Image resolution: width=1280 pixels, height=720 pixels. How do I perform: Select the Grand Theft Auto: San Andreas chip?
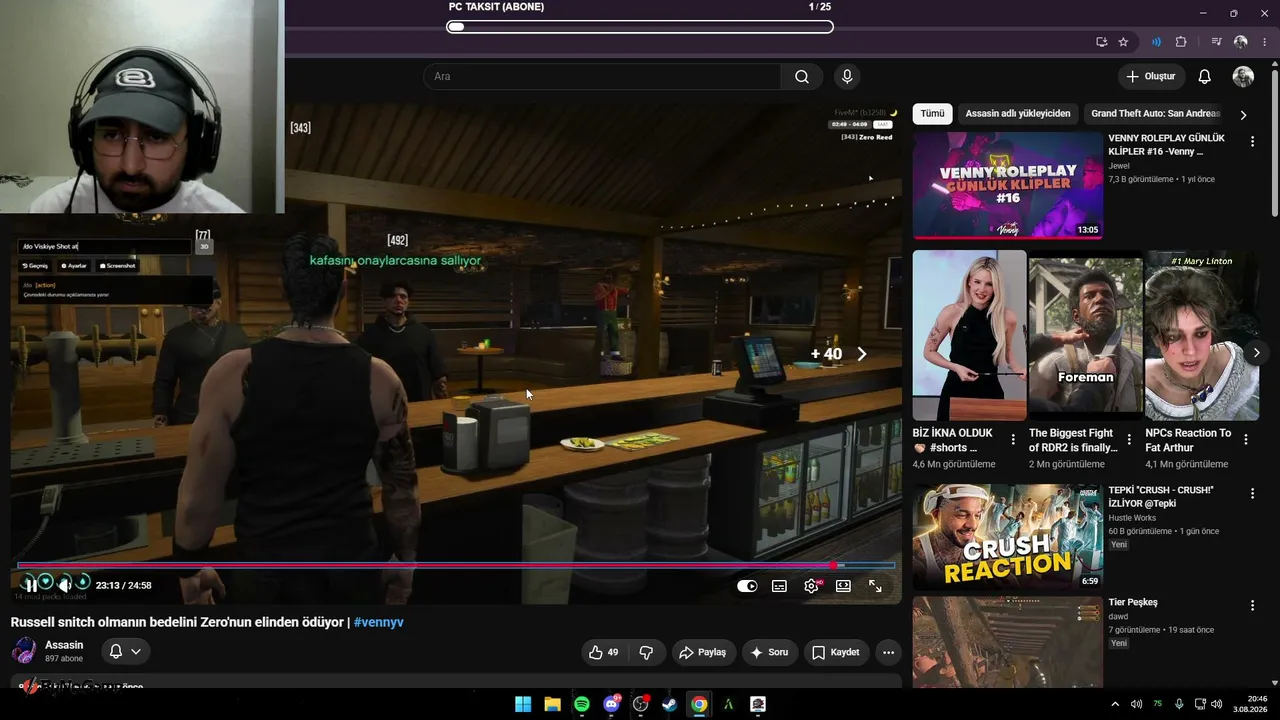pyautogui.click(x=1156, y=114)
